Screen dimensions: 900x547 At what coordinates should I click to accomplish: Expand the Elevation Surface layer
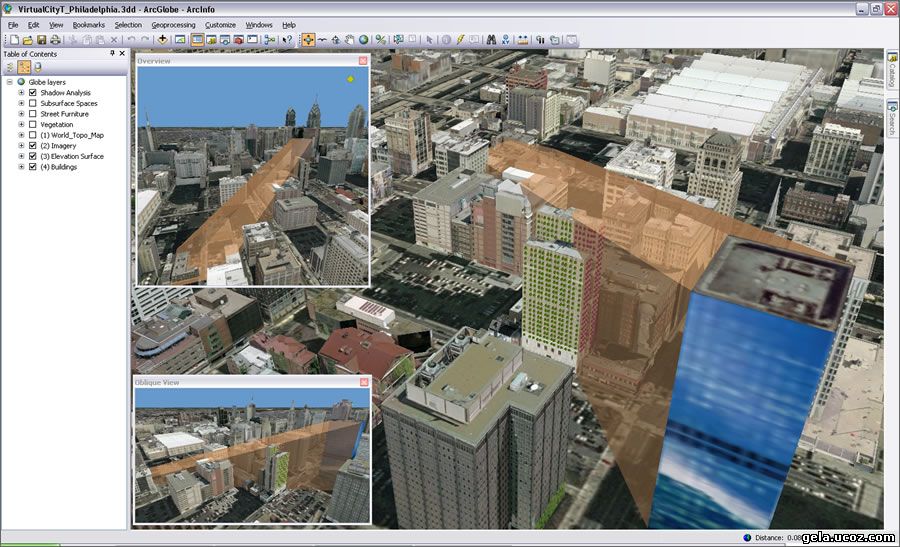point(21,156)
